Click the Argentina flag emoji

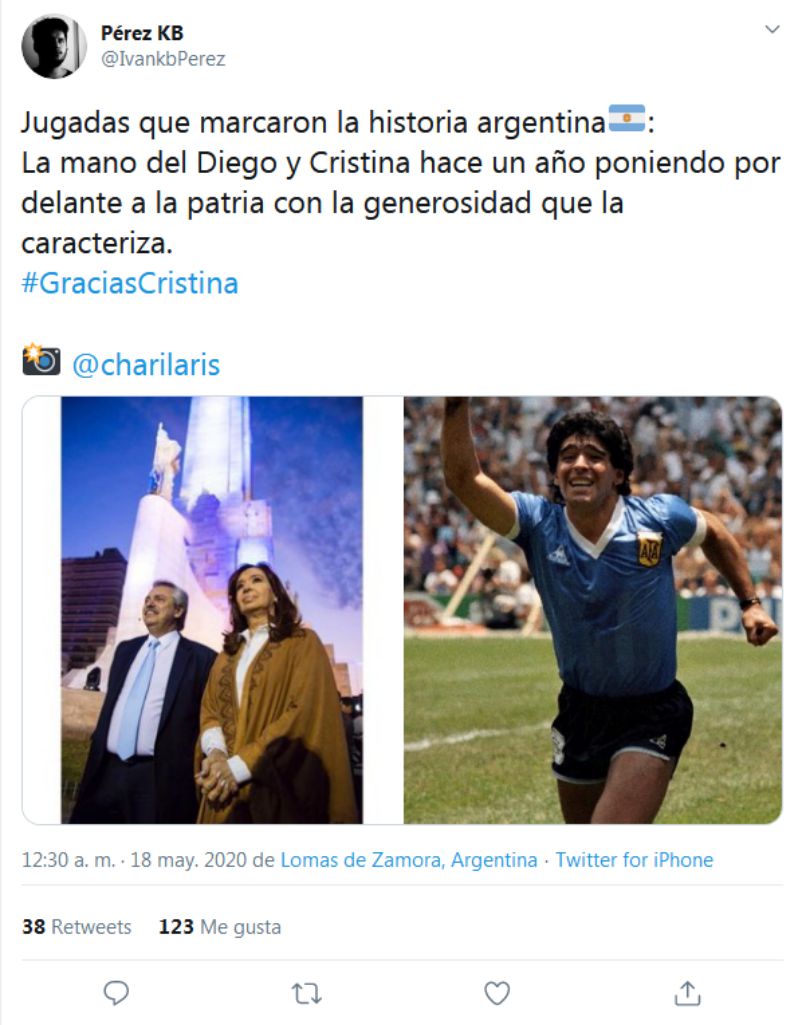(627, 119)
